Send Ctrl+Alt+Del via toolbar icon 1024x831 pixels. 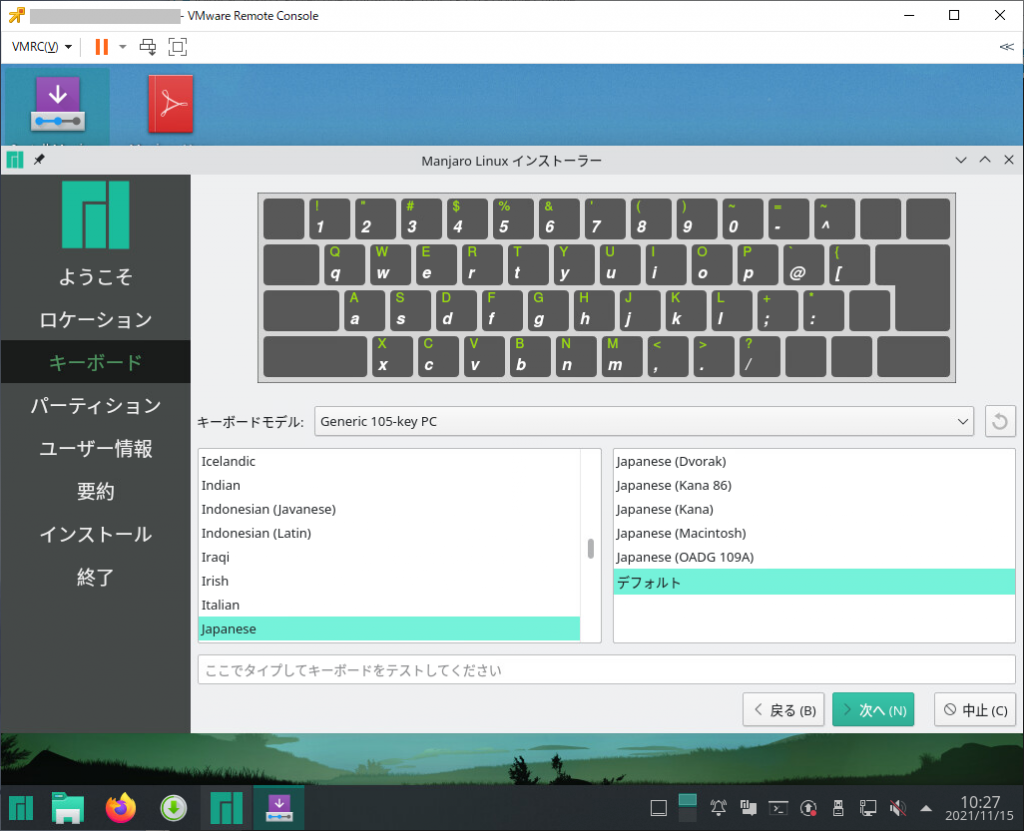point(148,46)
